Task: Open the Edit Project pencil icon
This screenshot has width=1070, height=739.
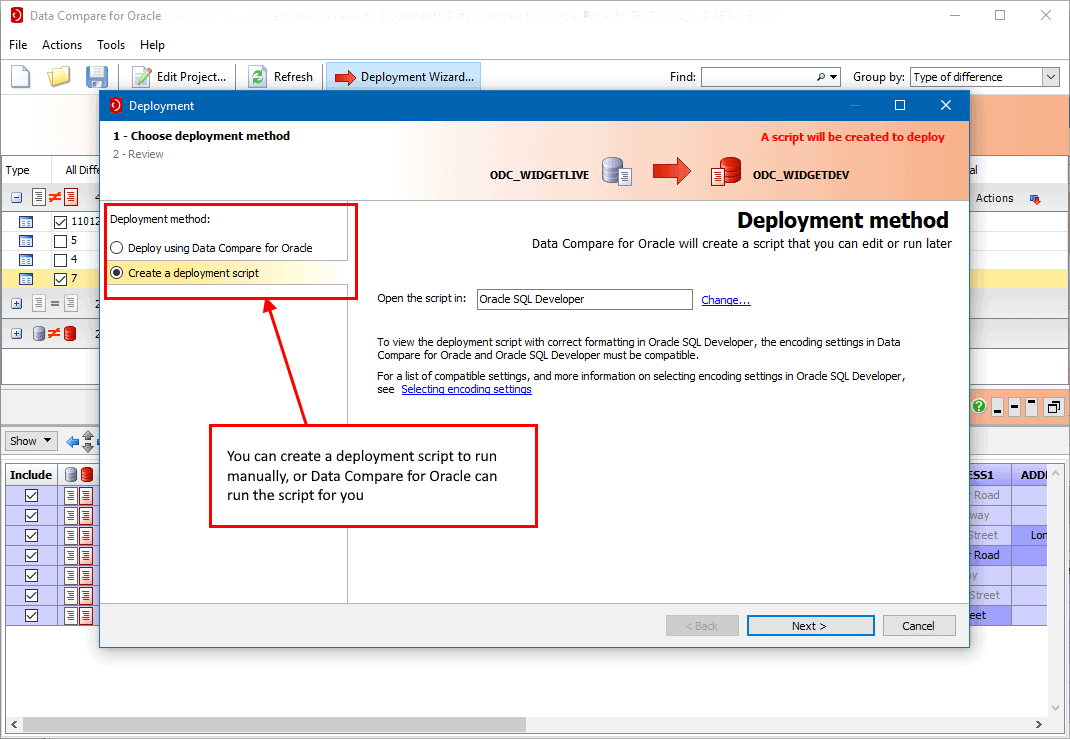Action: (x=141, y=76)
